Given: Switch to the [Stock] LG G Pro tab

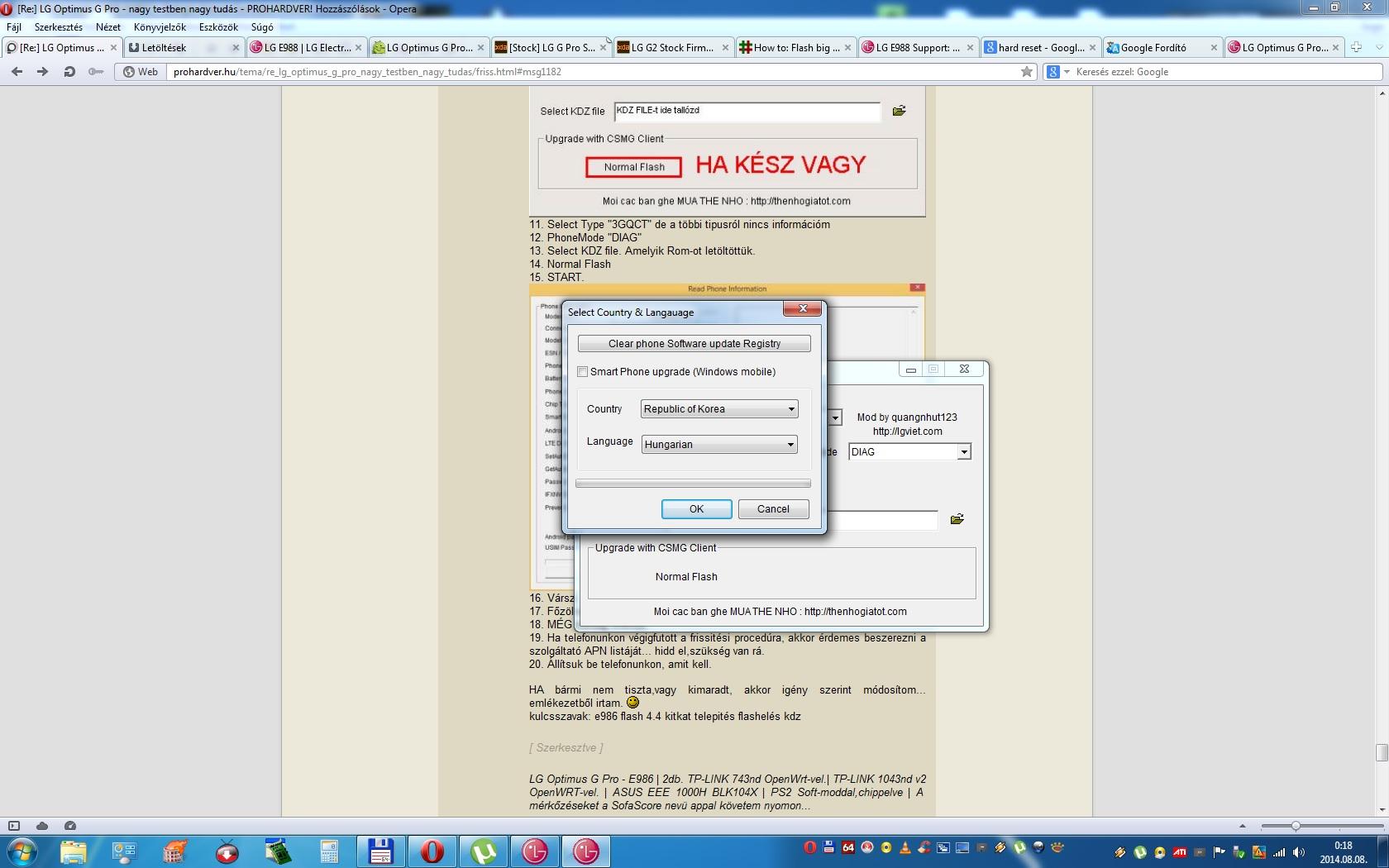Looking at the screenshot, I should tap(551, 47).
